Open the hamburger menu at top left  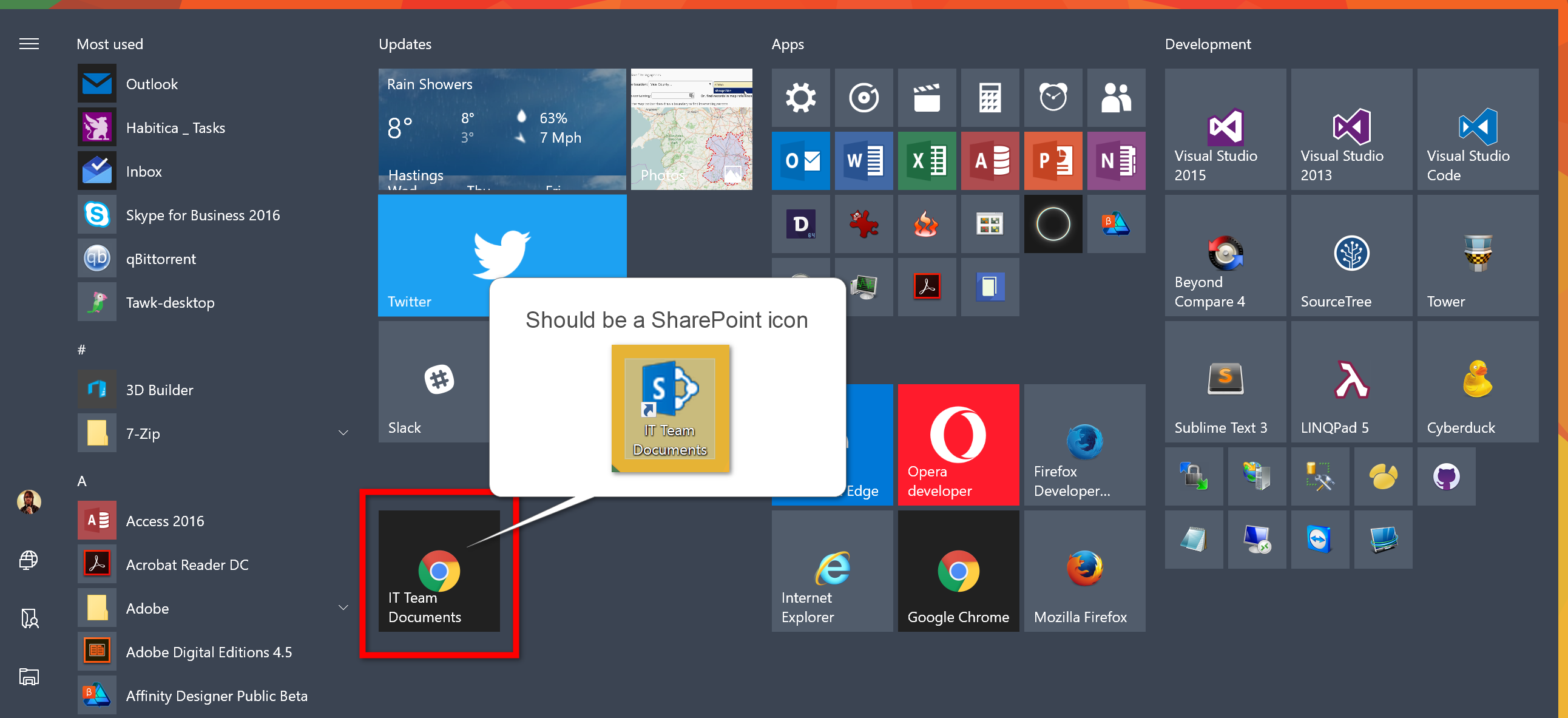29,43
